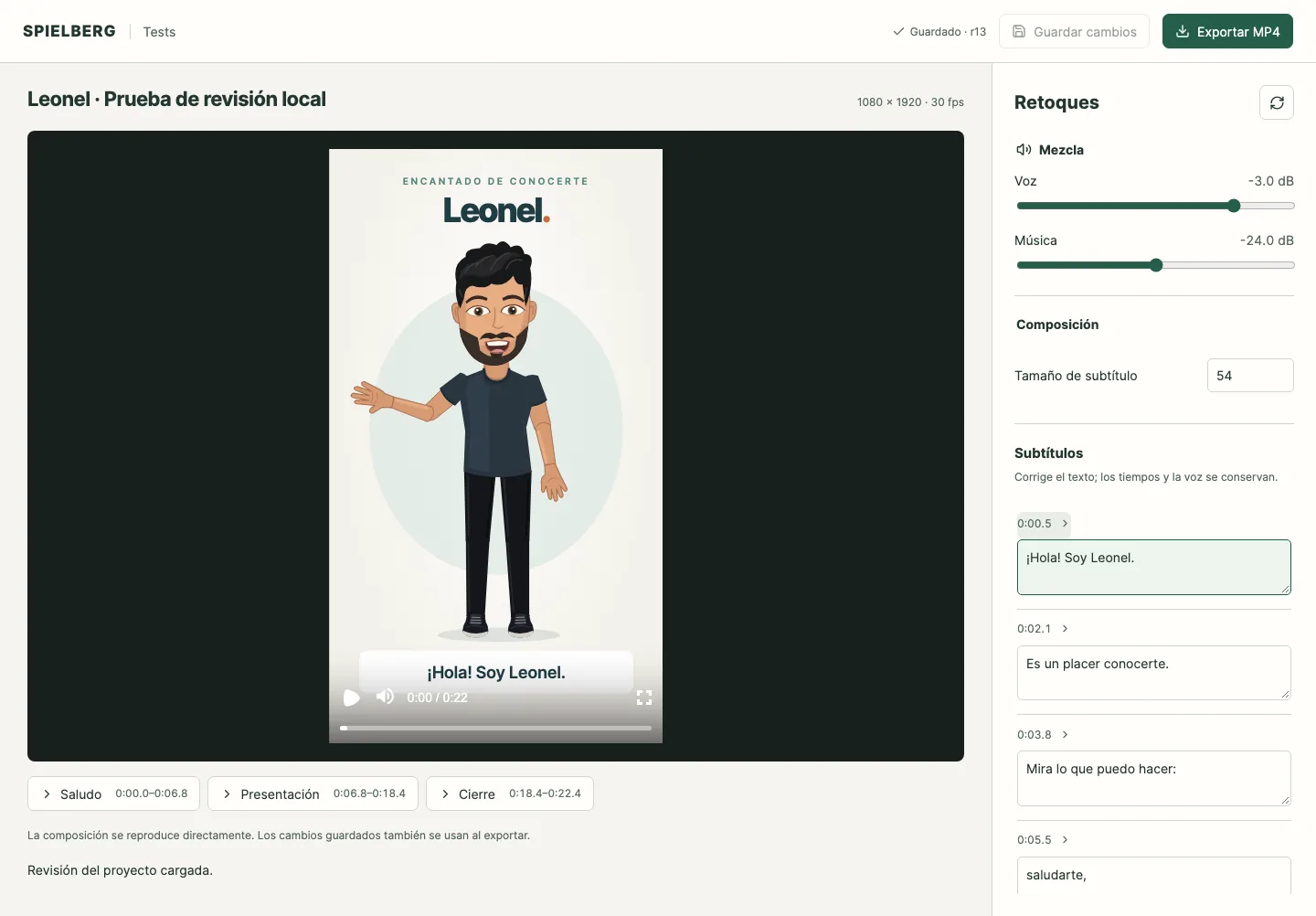
Task: Click the -3.0 dB Voz value
Action: 1271,181
